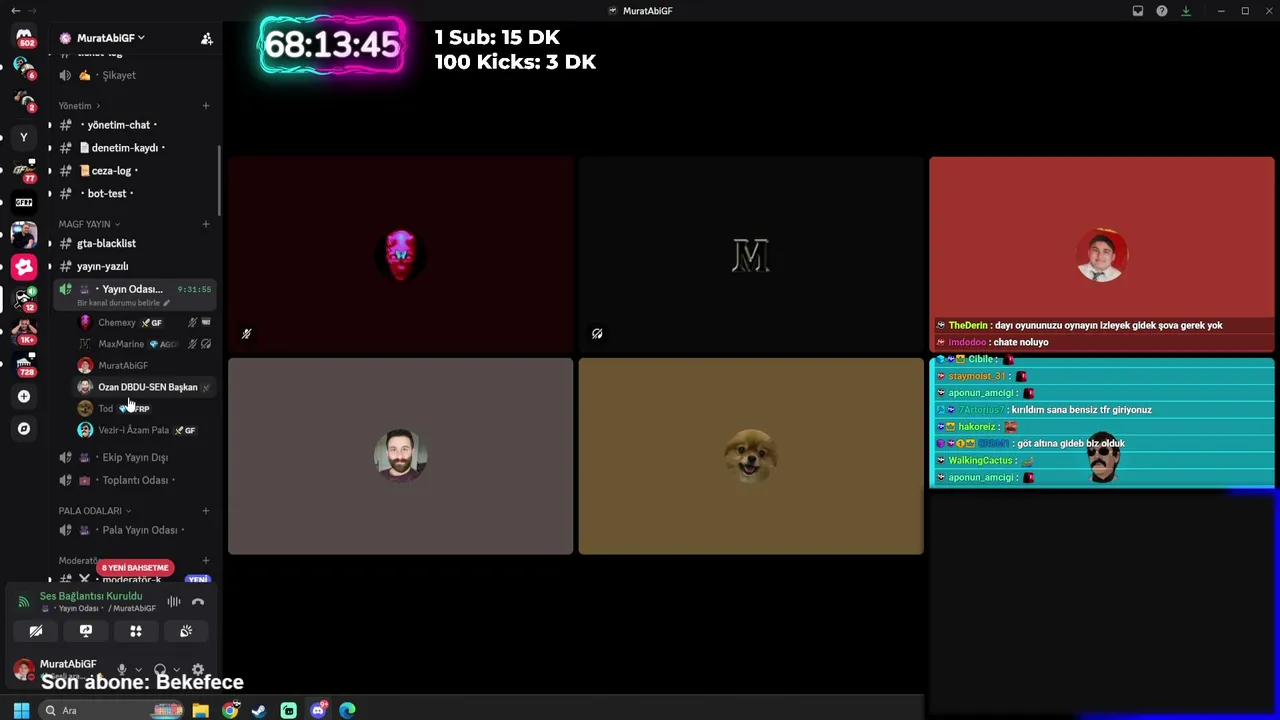Screen dimensions: 1280x720
Task: Collapse the PALA ODALARI category
Action: click(x=94, y=510)
